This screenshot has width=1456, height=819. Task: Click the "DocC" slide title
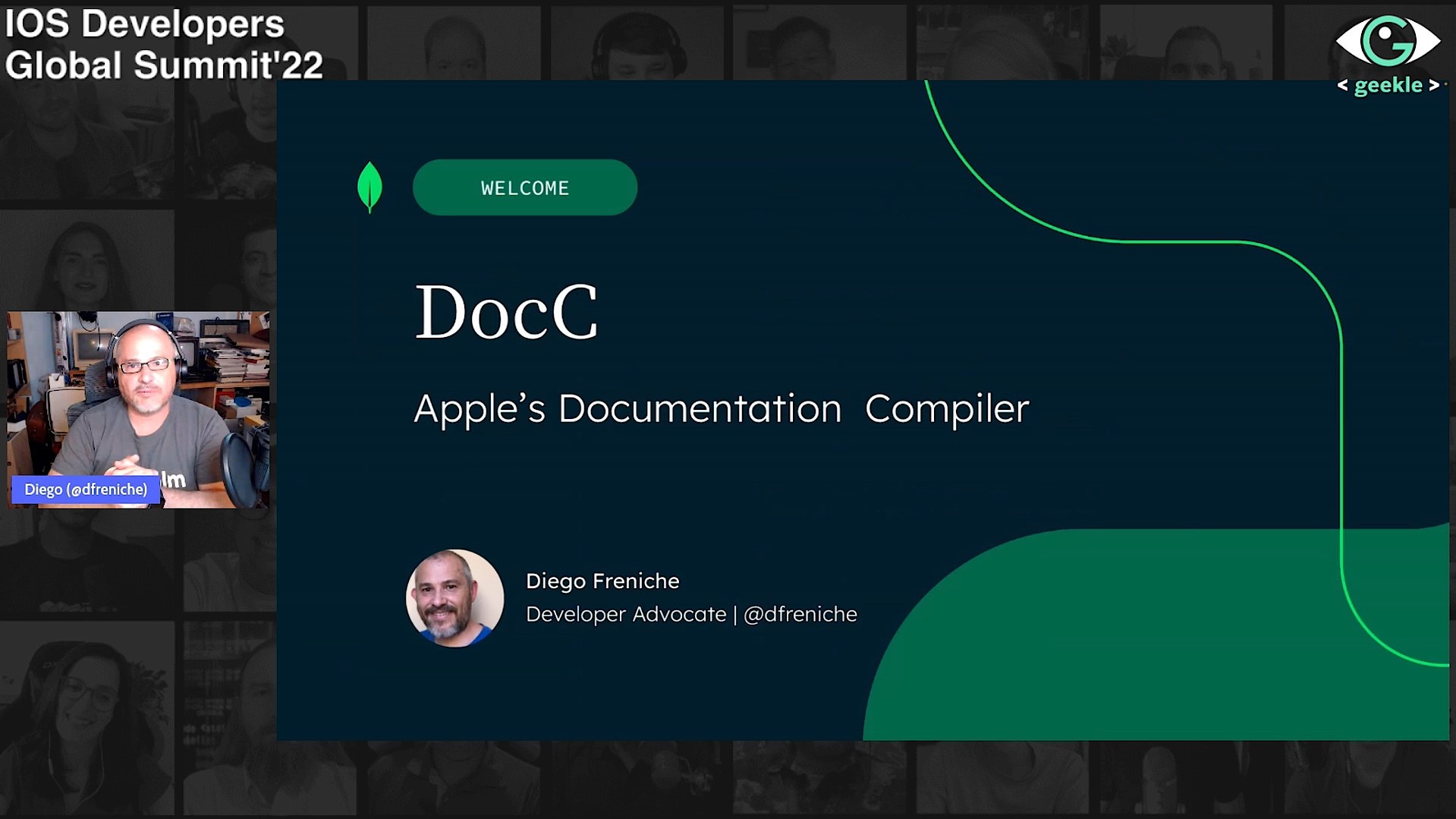(x=507, y=311)
